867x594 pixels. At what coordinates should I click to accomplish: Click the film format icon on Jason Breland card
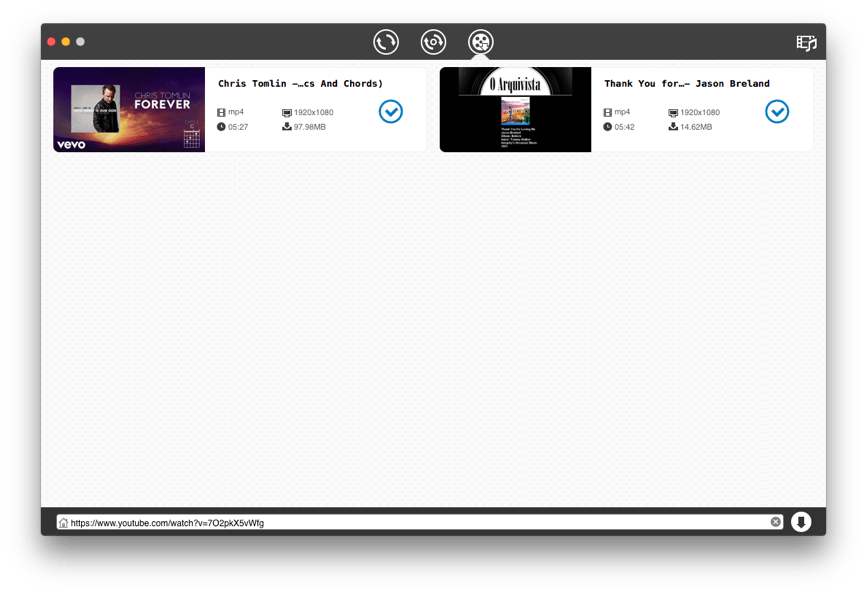608,112
